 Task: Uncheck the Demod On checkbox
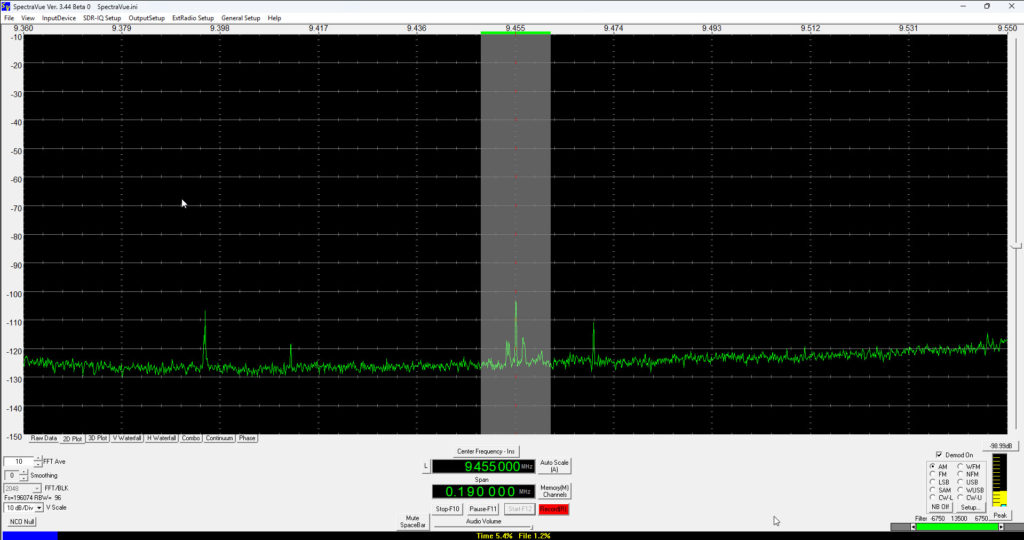click(938, 454)
